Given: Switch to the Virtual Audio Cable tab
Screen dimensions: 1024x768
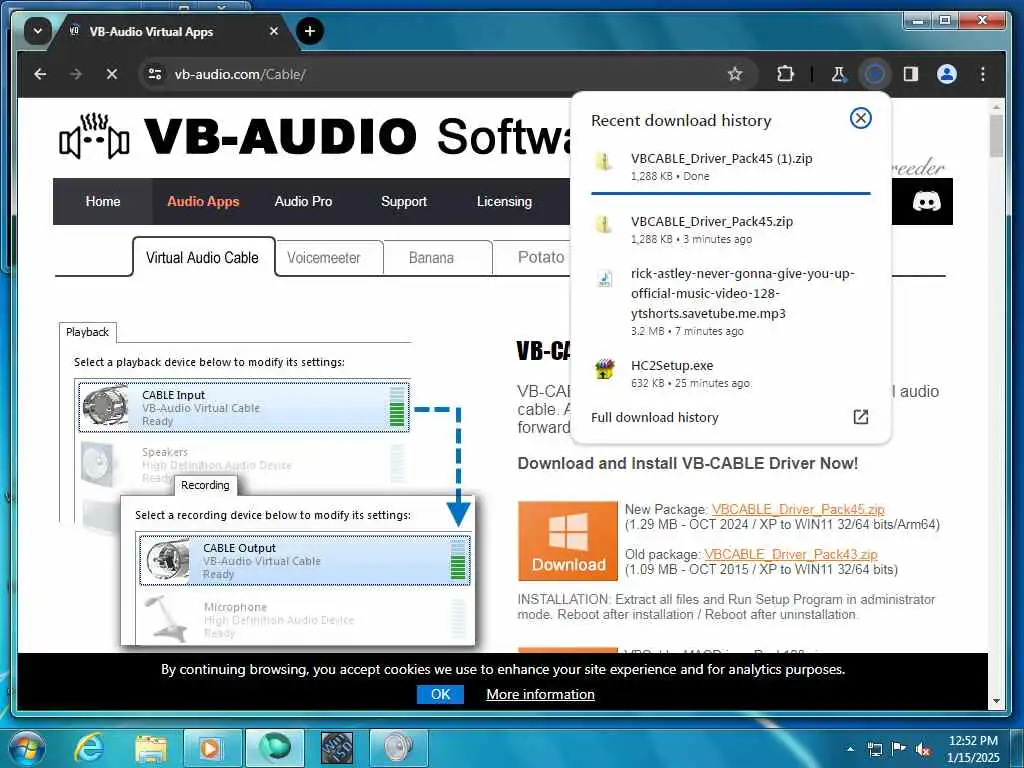Looking at the screenshot, I should [x=202, y=258].
